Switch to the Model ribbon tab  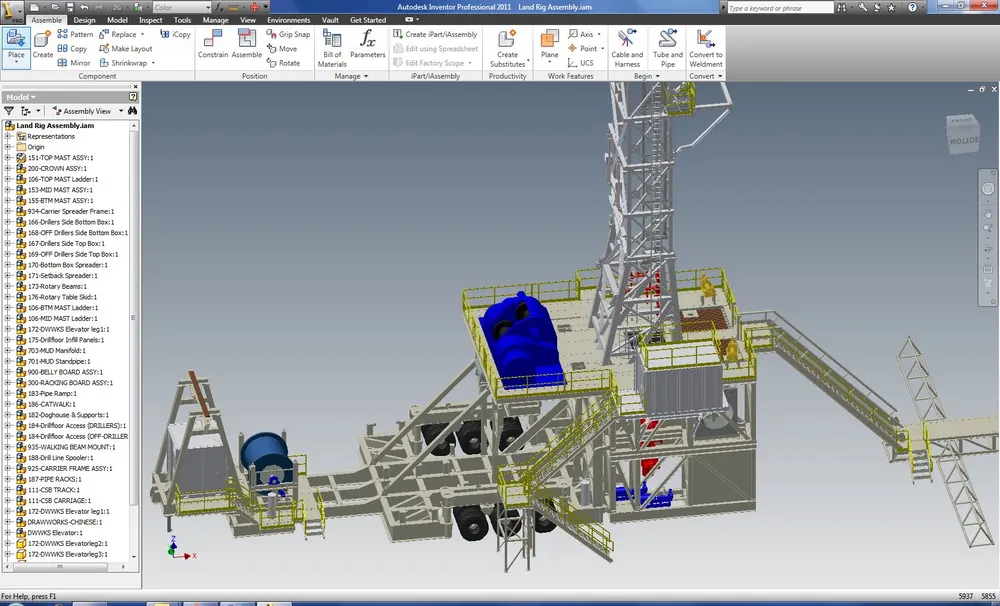(117, 20)
